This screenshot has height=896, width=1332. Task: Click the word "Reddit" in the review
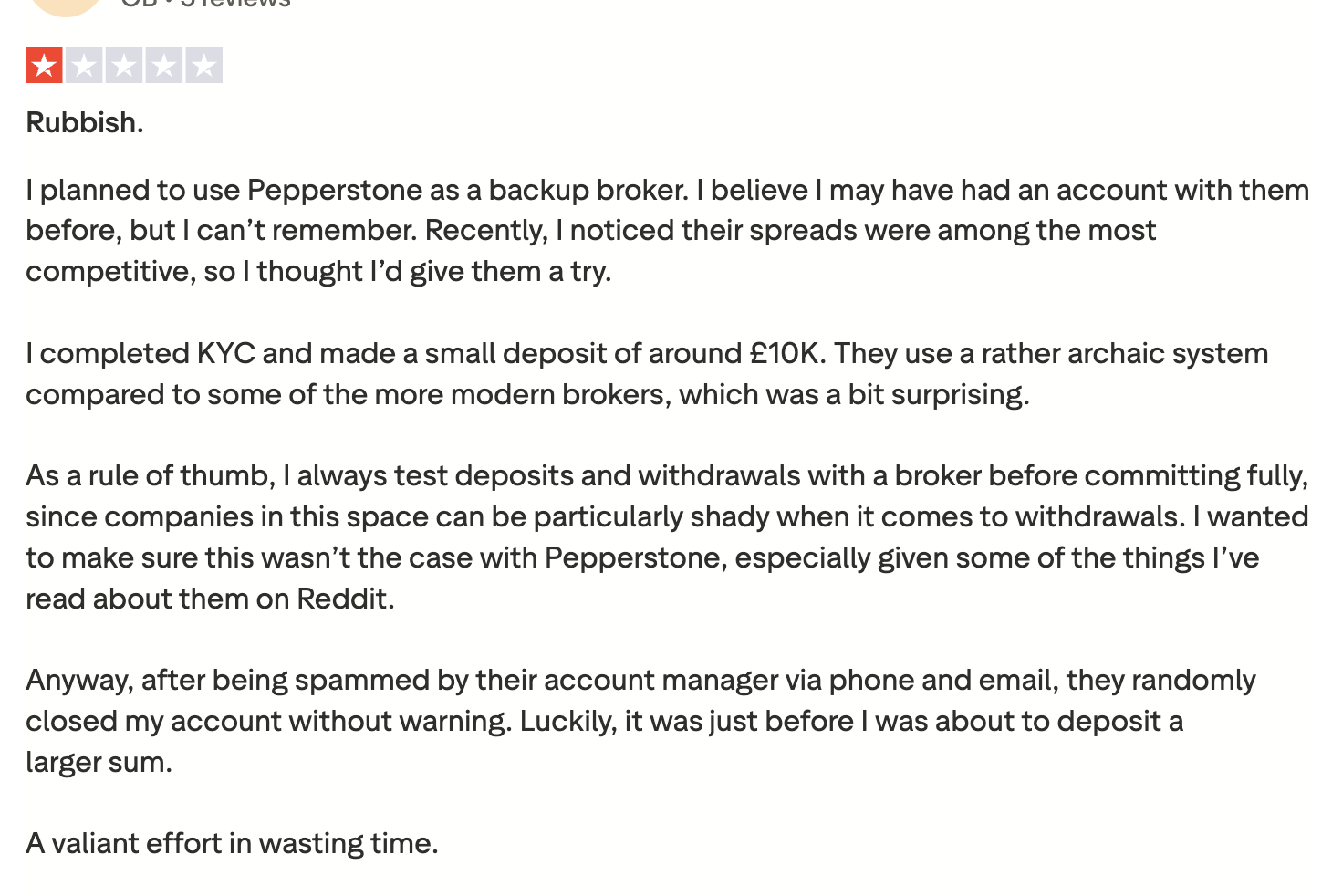pos(342,599)
